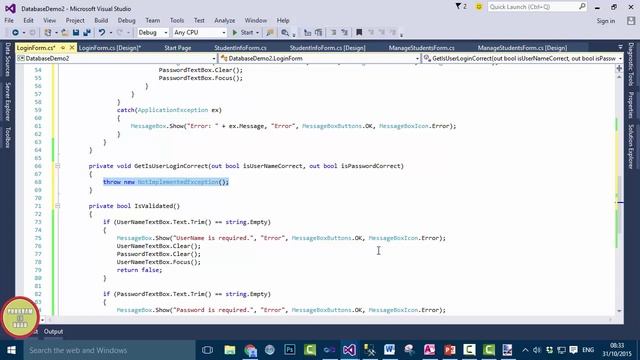Open Photoshop from the taskbar
640x360 pixels.
click(290, 350)
